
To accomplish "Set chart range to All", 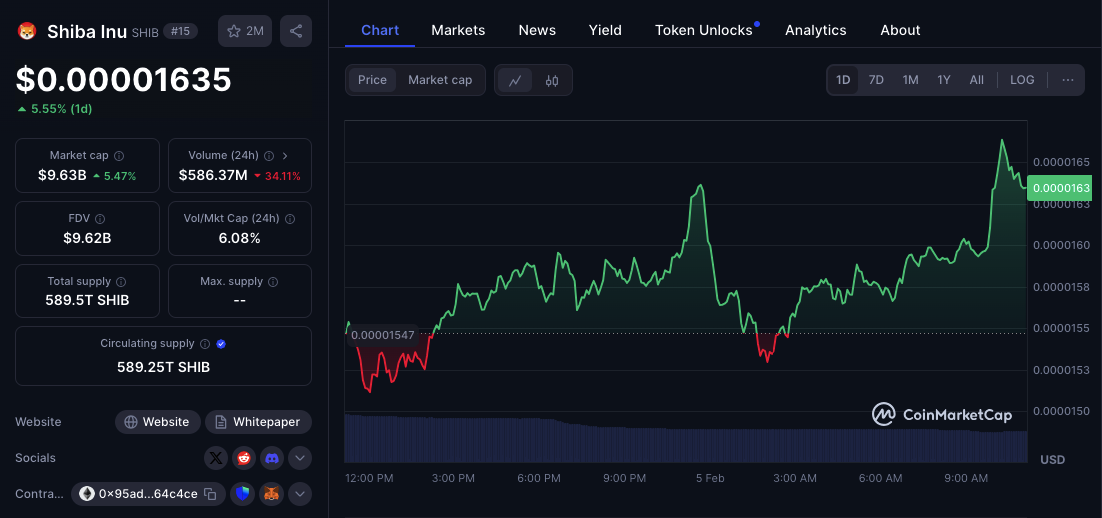I will point(976,80).
